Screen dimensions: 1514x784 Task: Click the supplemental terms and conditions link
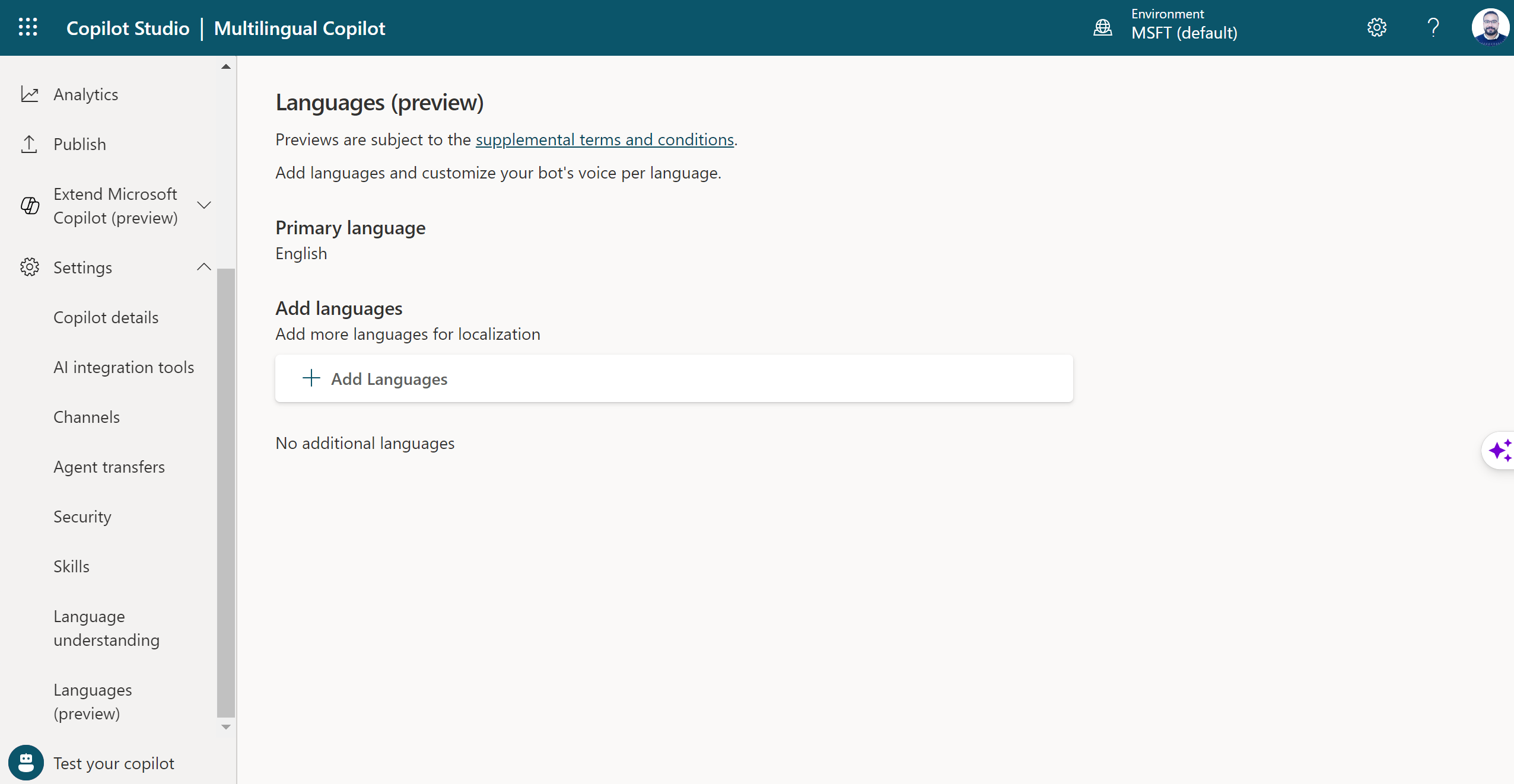click(603, 139)
